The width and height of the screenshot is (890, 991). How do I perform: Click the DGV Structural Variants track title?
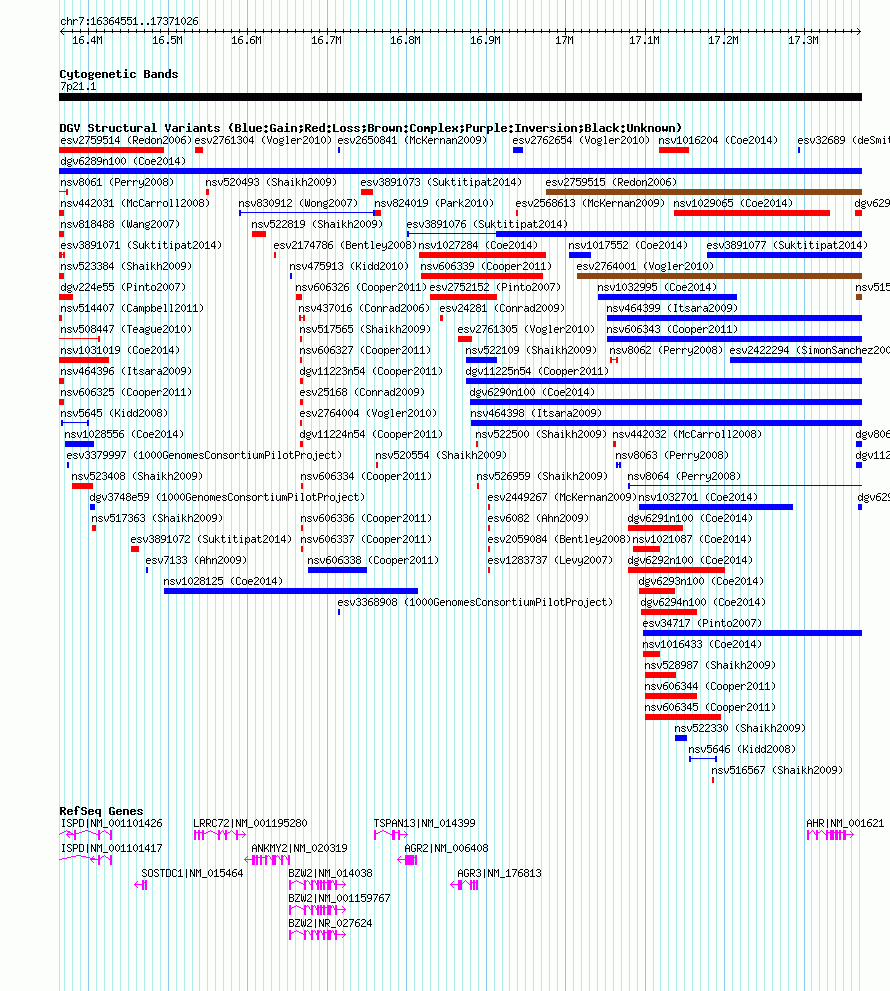tap(370, 128)
